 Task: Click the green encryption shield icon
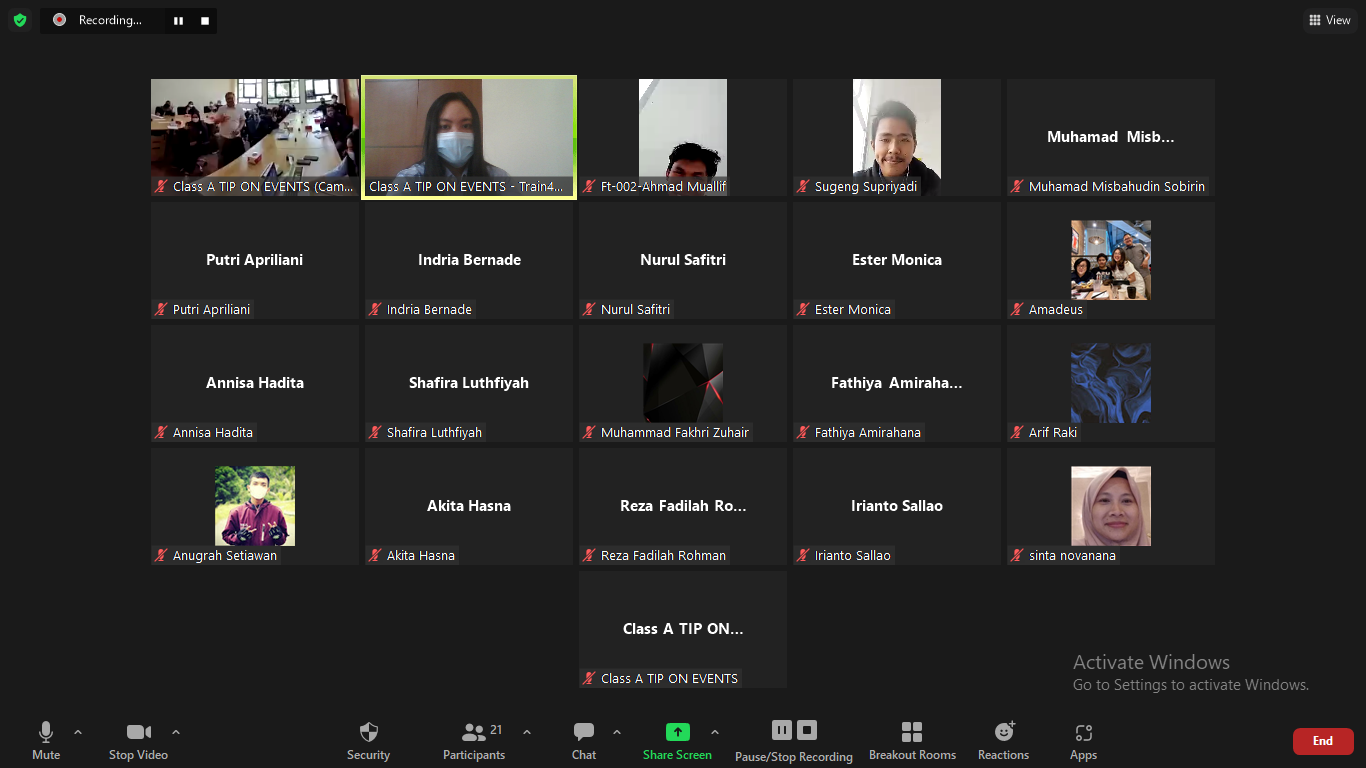coord(20,20)
